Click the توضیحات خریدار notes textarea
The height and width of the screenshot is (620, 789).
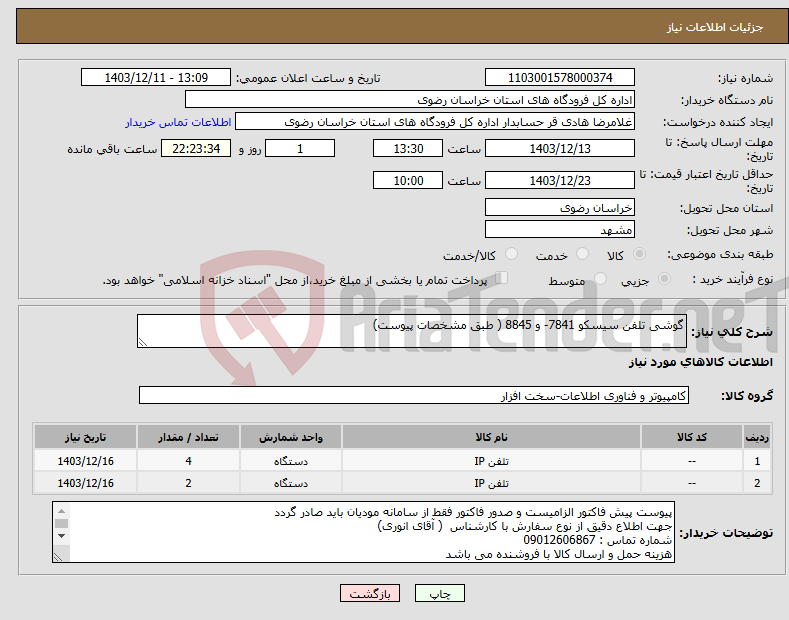click(363, 532)
